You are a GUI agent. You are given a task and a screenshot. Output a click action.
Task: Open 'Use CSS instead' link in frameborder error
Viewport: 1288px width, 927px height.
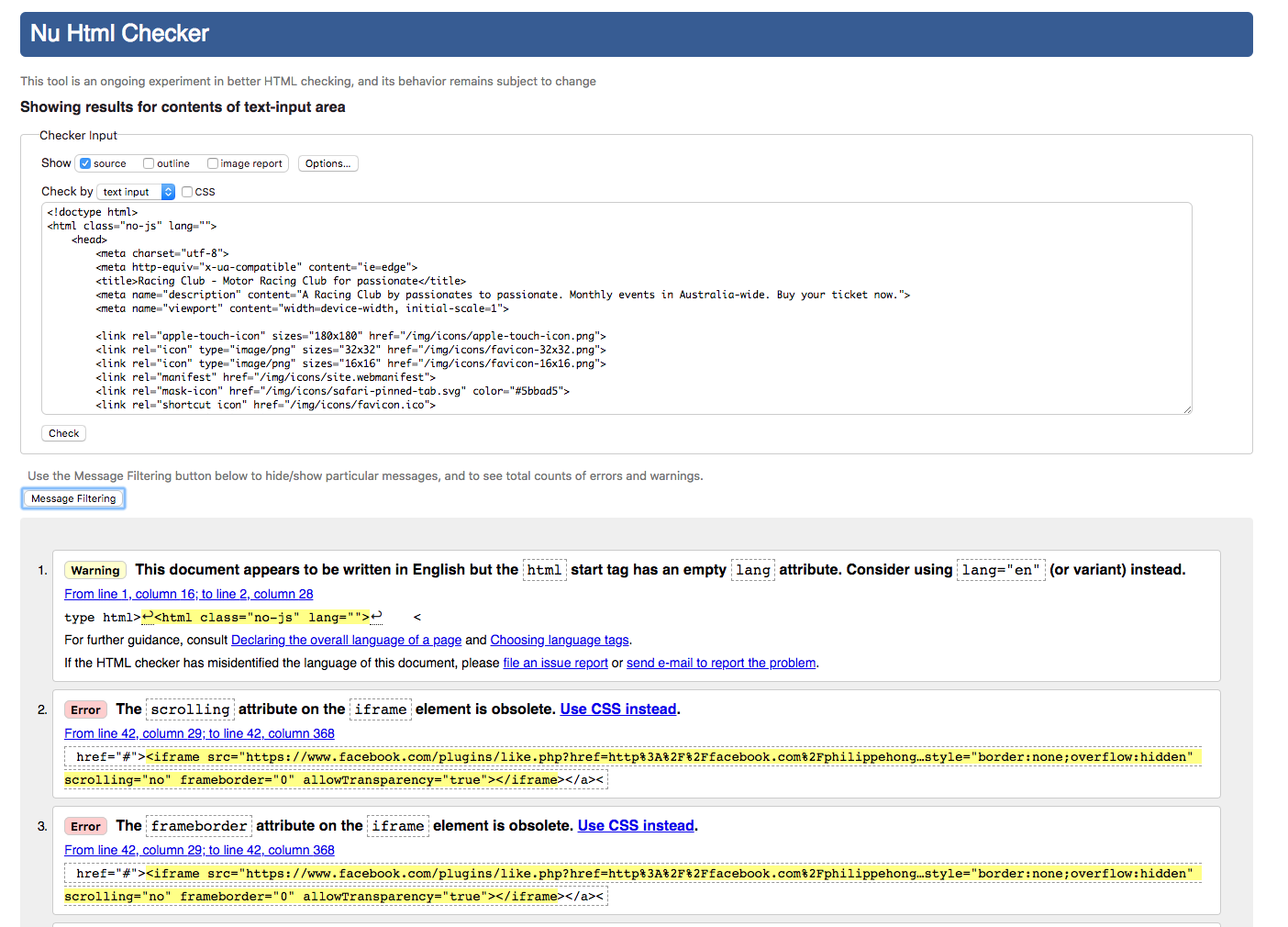point(636,826)
